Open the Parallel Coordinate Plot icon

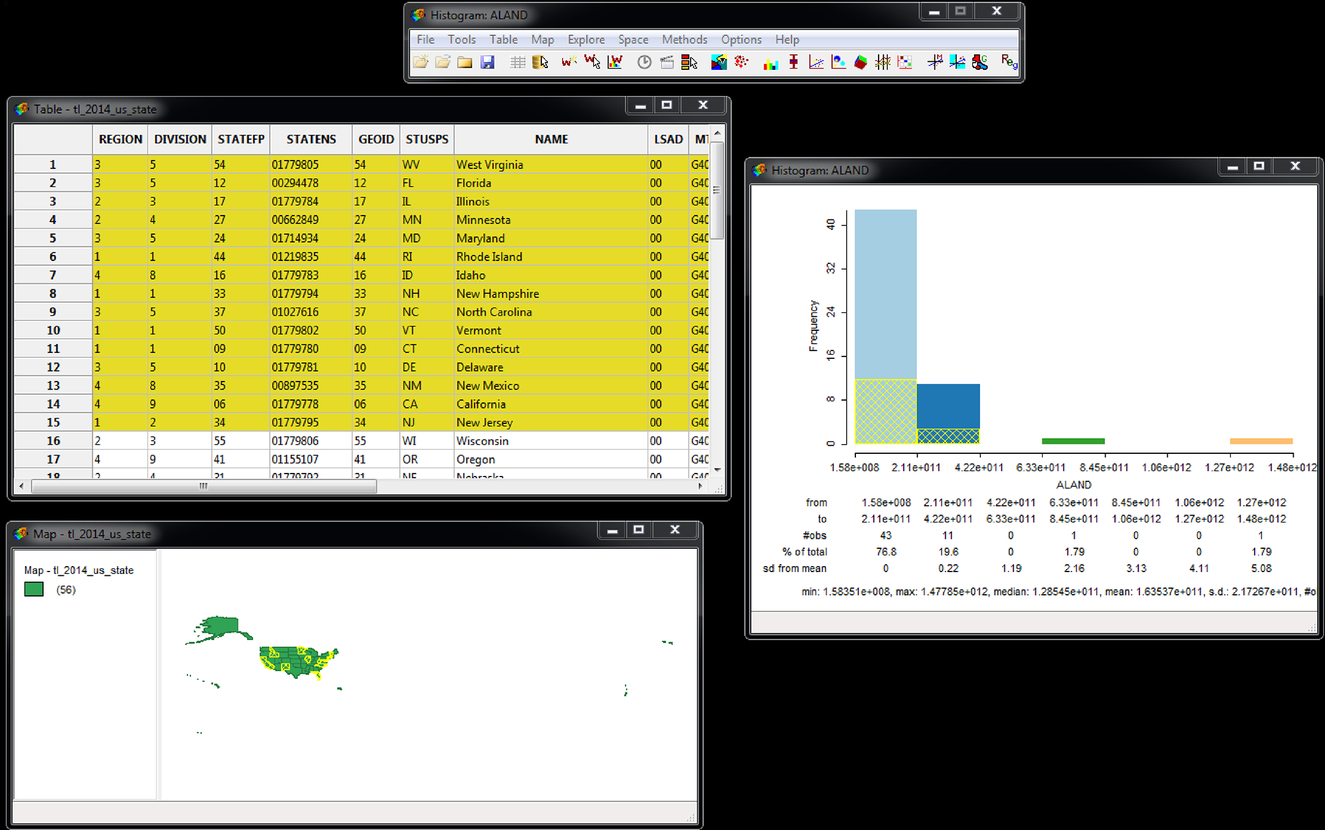(882, 62)
